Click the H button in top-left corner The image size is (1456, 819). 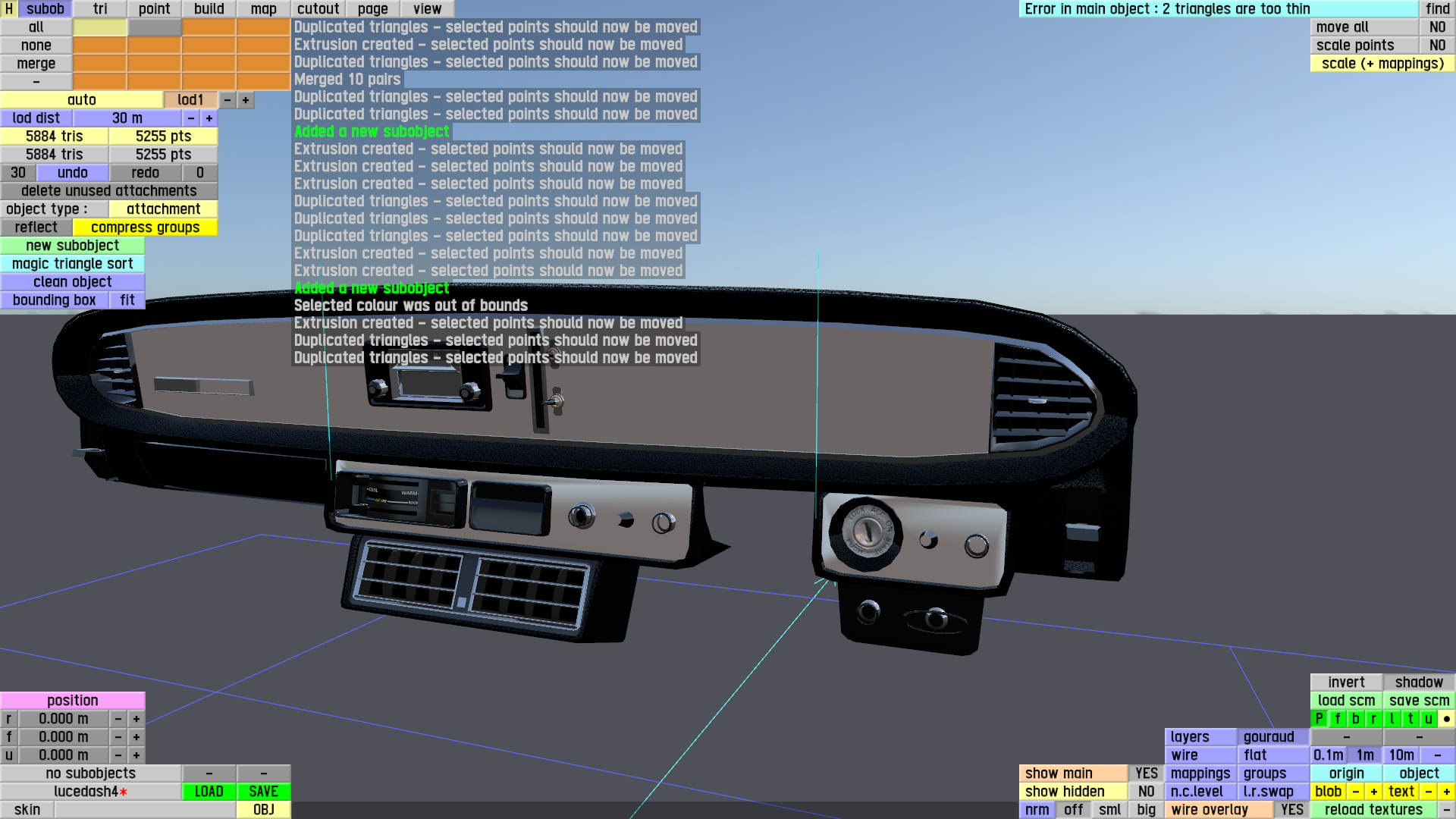8,8
